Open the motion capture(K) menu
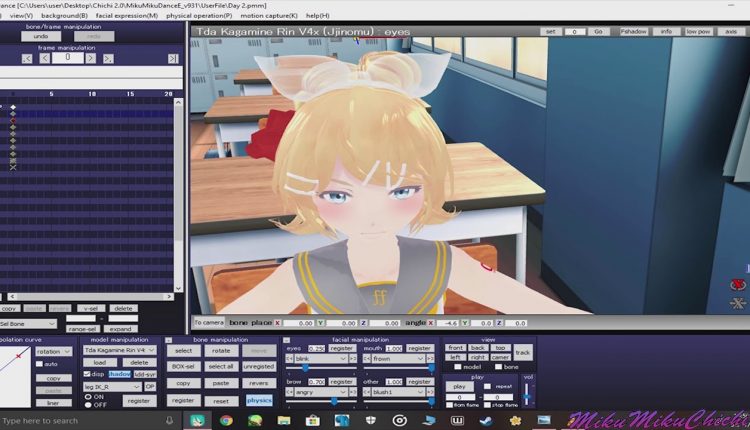The height and width of the screenshot is (430, 750). point(269,16)
